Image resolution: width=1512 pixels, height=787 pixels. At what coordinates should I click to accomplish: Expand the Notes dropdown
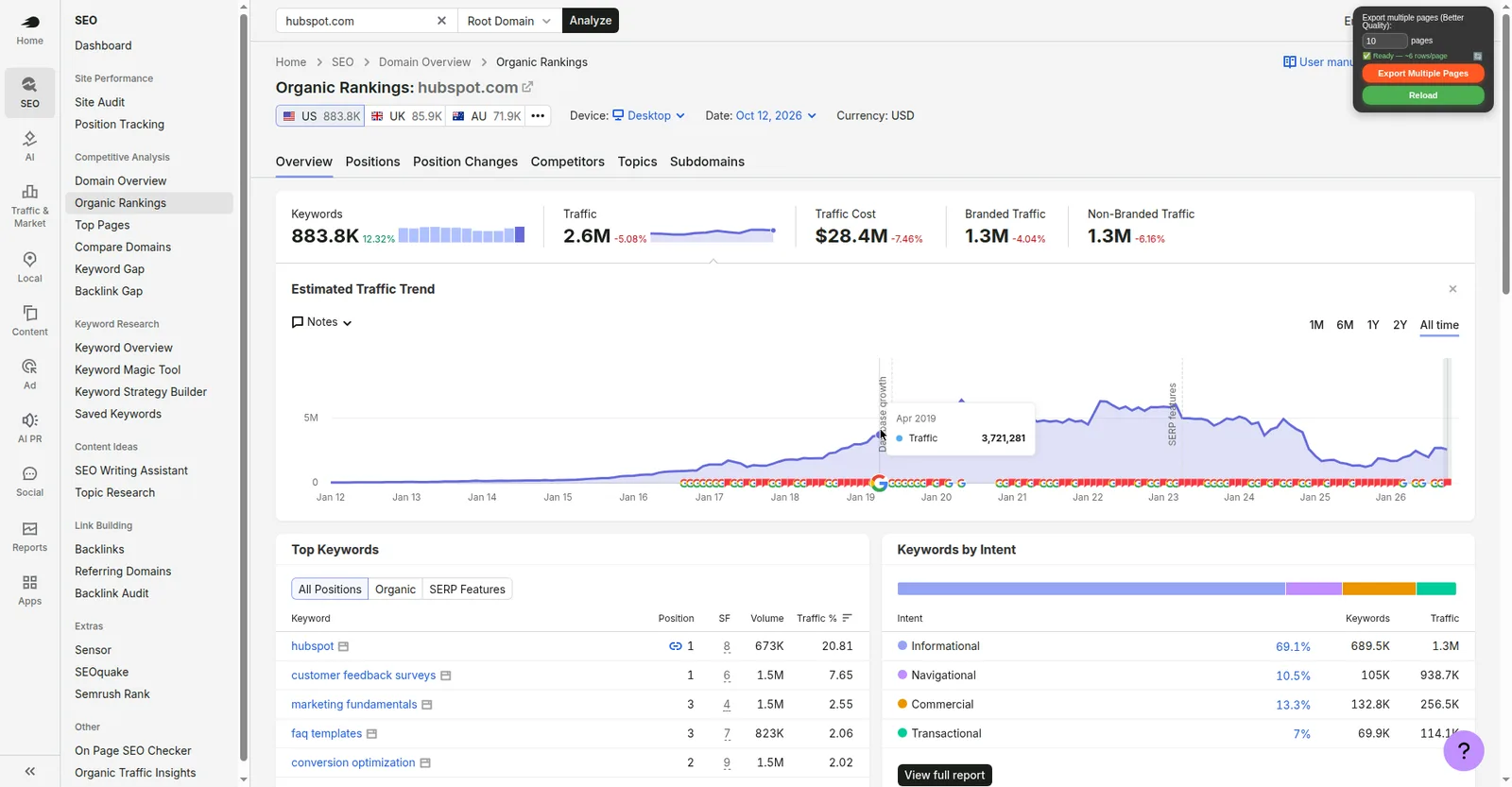321,322
